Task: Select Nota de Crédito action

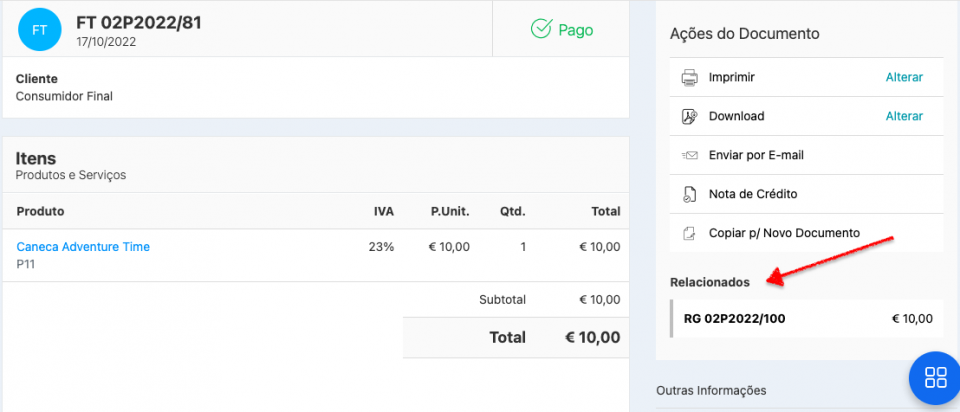Action: coord(752,194)
